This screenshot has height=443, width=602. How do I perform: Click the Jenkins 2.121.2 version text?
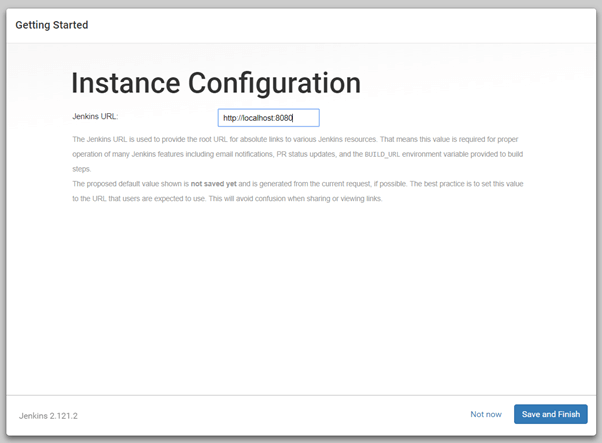click(x=48, y=415)
